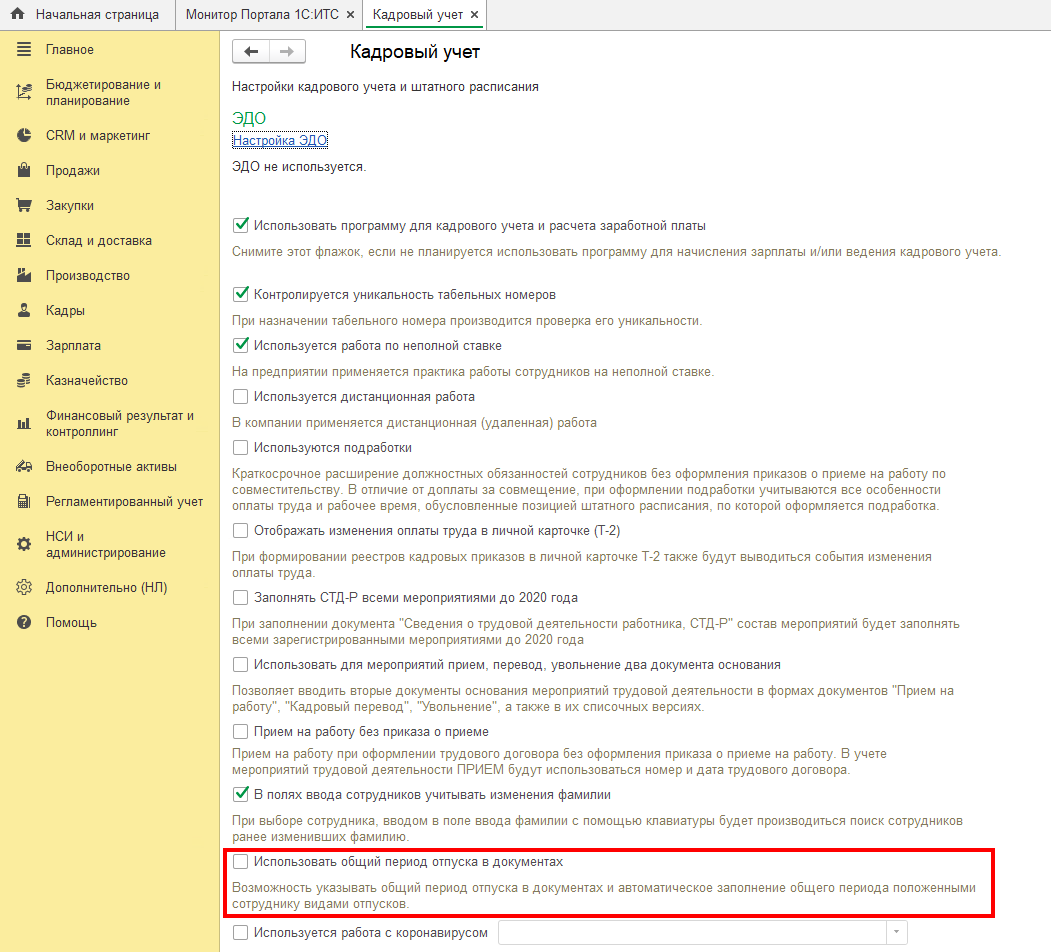Image resolution: width=1051 pixels, height=952 pixels.
Task: Click the Закупки cart icon
Action: click(x=24, y=205)
